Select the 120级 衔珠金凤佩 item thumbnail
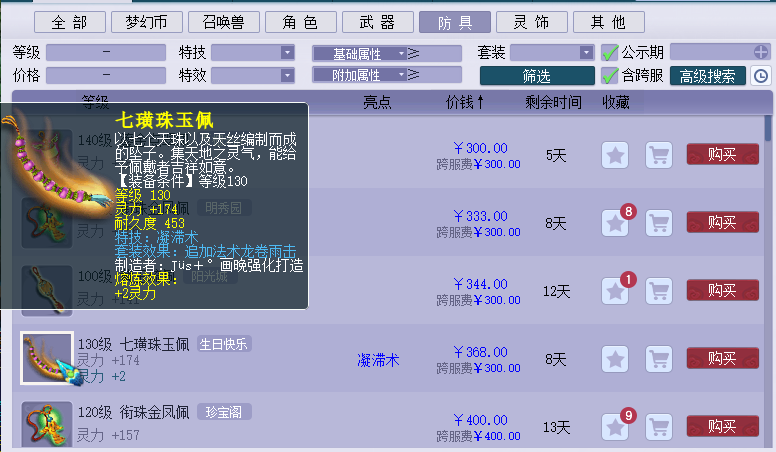This screenshot has width=776, height=452. [47, 425]
